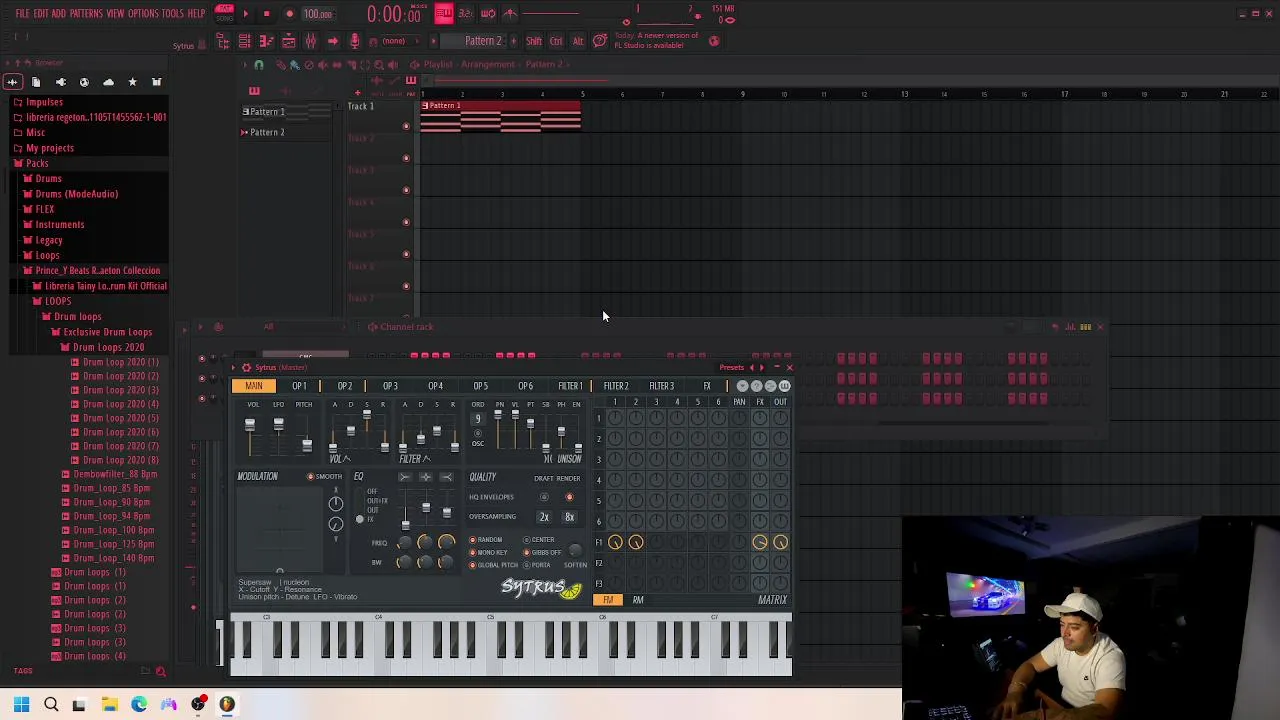Go to previous Sytrus preset arrow
1280x720 pixels.
tap(752, 368)
